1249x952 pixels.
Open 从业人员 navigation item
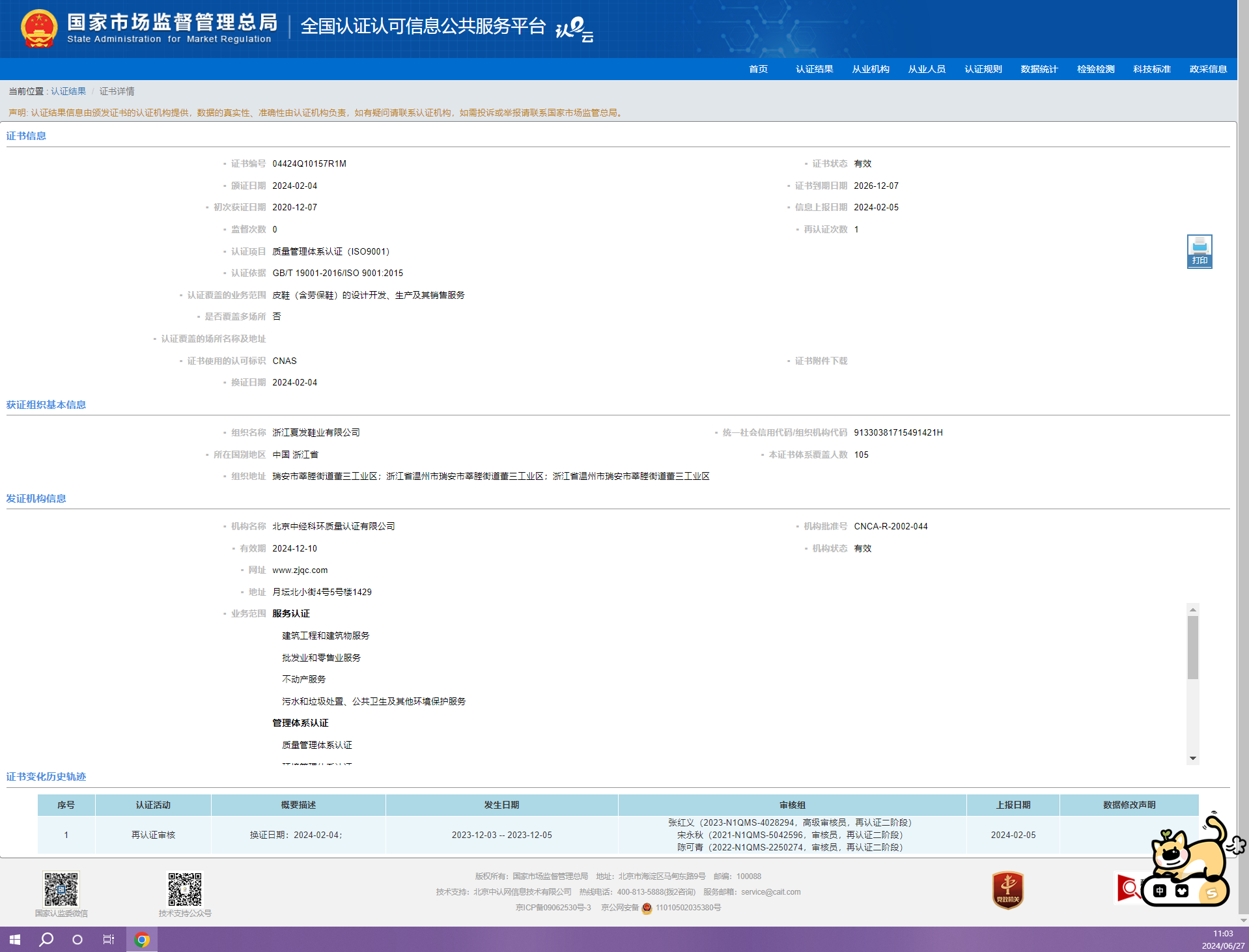click(x=927, y=69)
